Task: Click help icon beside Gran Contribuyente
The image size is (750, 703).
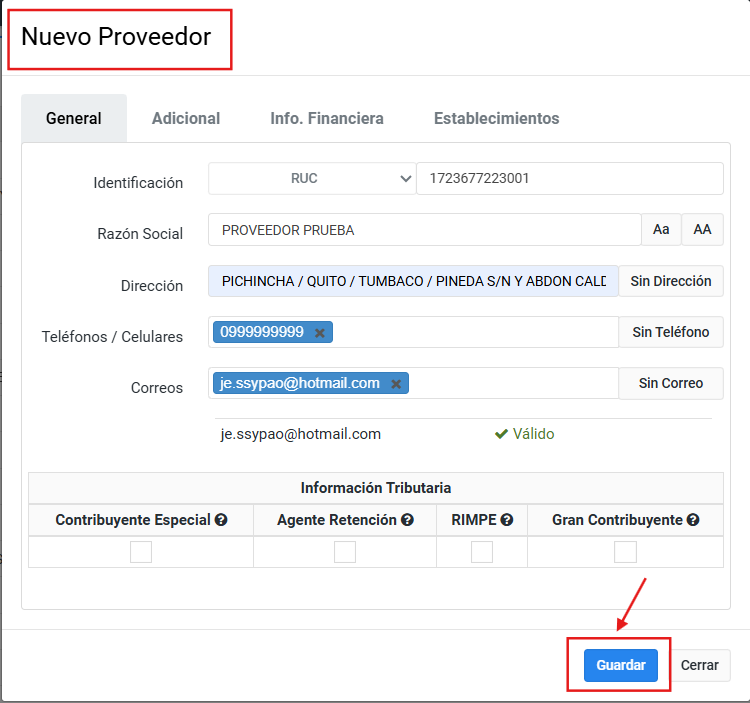Action: 693,520
